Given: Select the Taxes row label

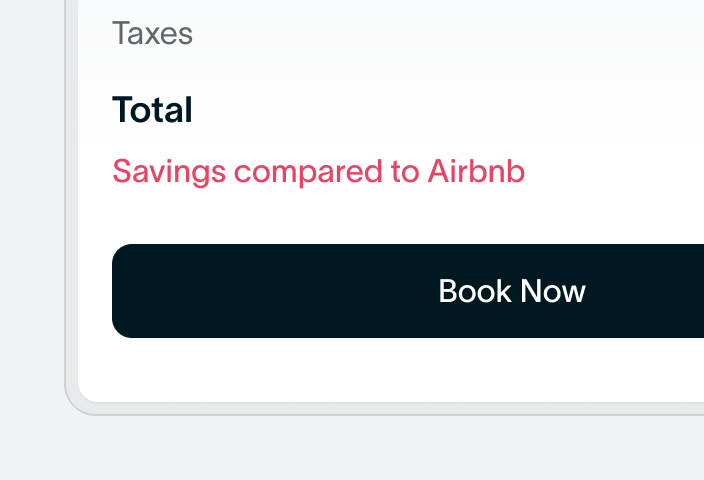Looking at the screenshot, I should [152, 34].
